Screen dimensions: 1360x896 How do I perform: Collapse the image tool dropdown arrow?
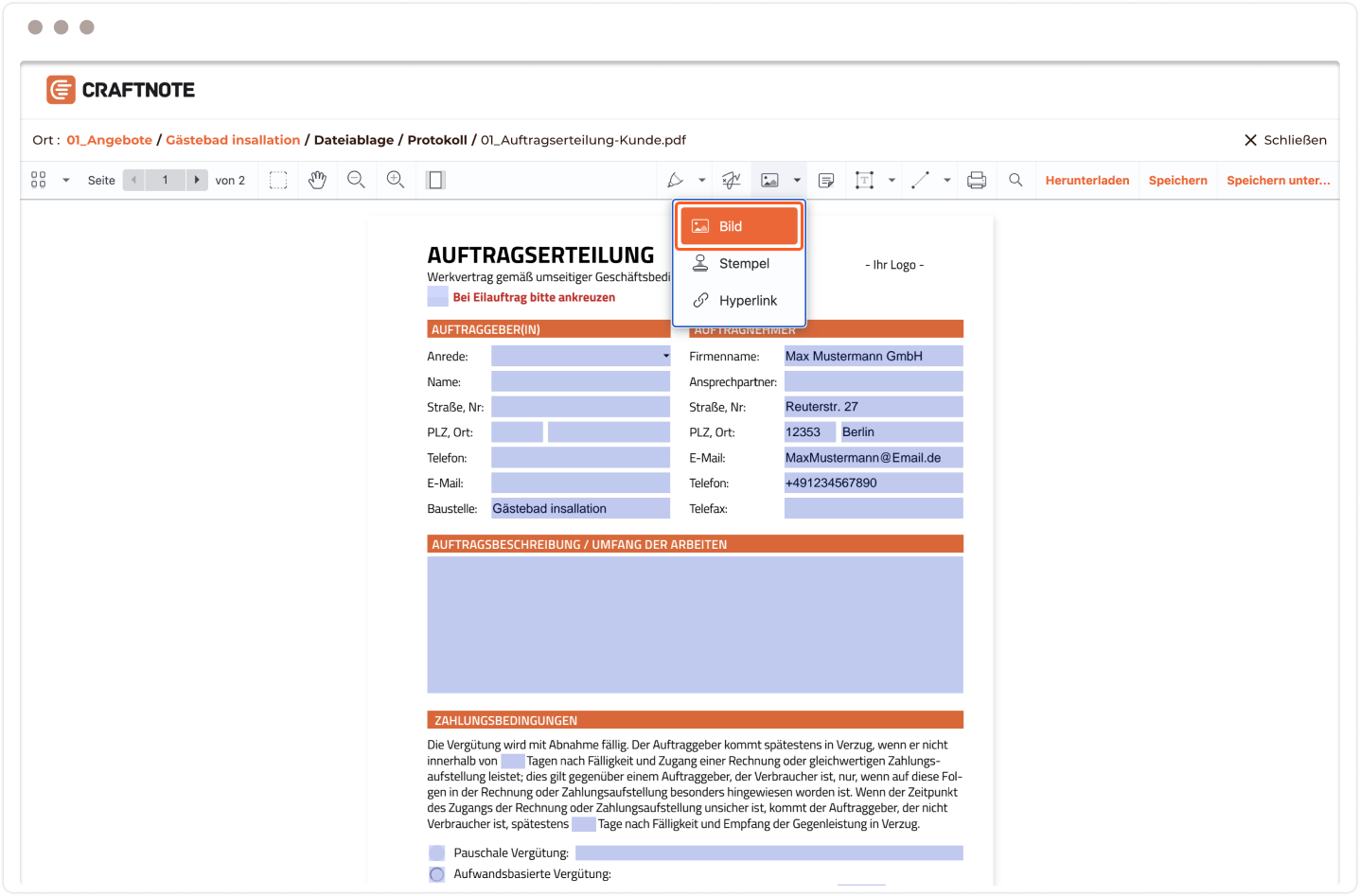pyautogui.click(x=797, y=180)
